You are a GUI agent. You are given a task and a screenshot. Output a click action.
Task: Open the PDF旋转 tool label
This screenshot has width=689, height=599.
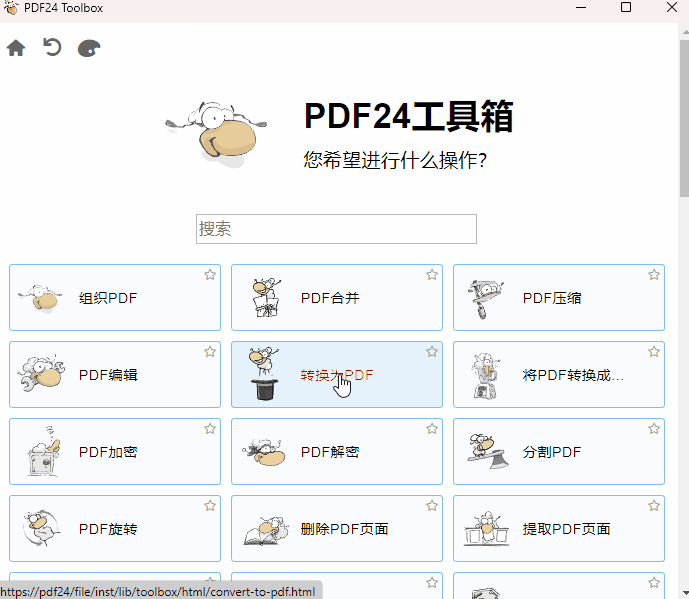click(108, 529)
